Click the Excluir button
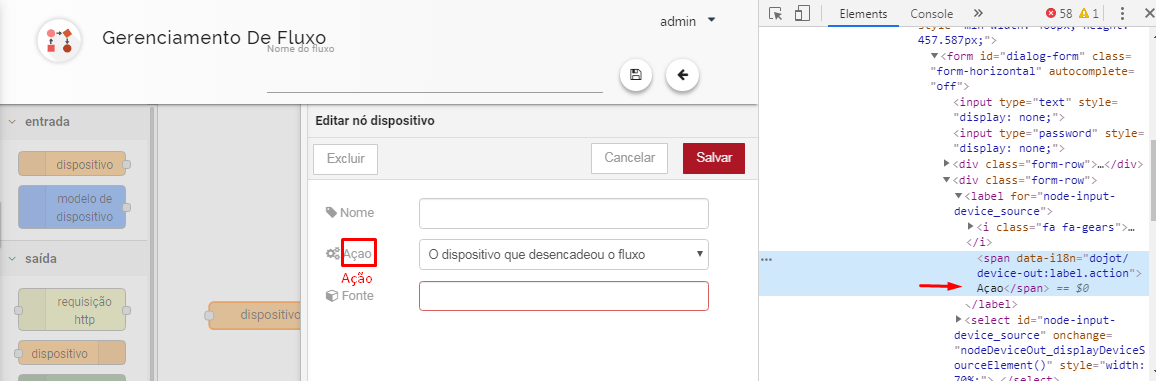The width and height of the screenshot is (1156, 381). pyautogui.click(x=345, y=158)
